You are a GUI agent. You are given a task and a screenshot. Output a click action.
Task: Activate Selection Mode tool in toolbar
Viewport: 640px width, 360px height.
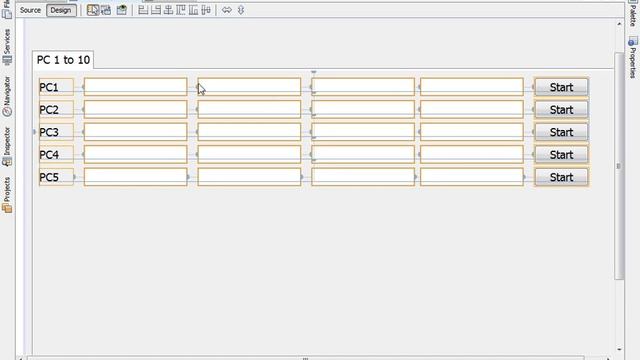click(93, 10)
